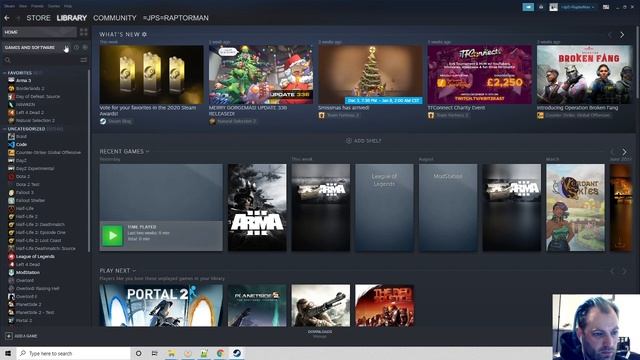Click the ready-to-play filter icon
The height and width of the screenshot is (360, 640).
85,47
